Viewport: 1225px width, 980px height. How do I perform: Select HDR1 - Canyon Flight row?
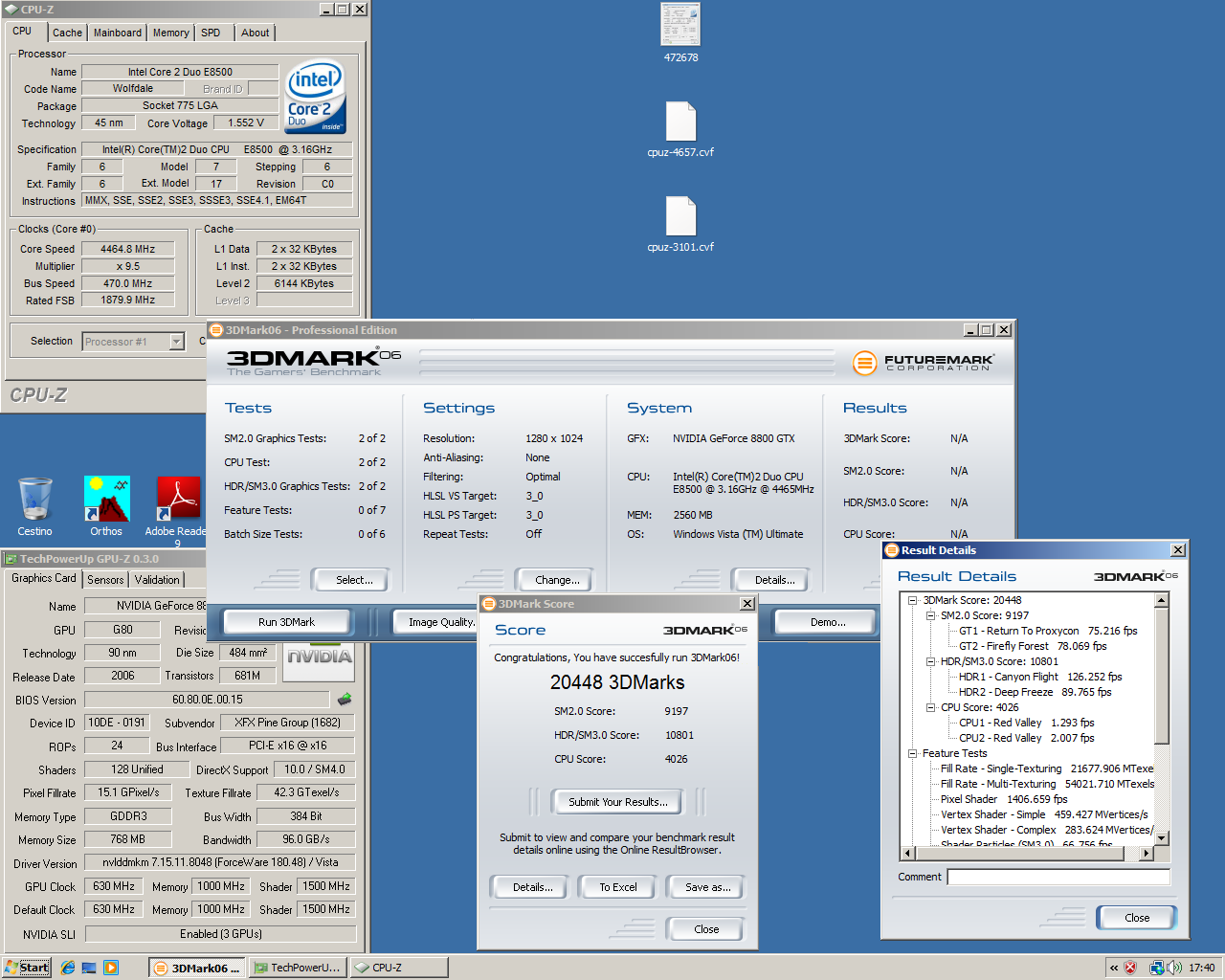tap(1040, 677)
